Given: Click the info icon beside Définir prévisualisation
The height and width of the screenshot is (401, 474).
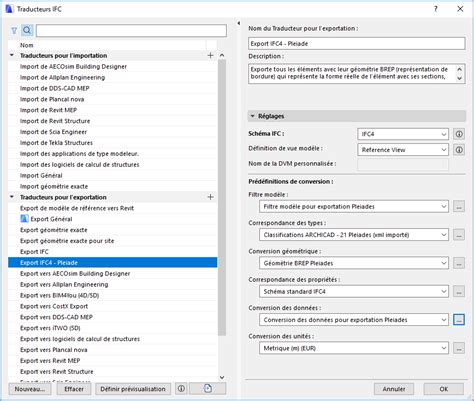Looking at the screenshot, I should click(181, 389).
